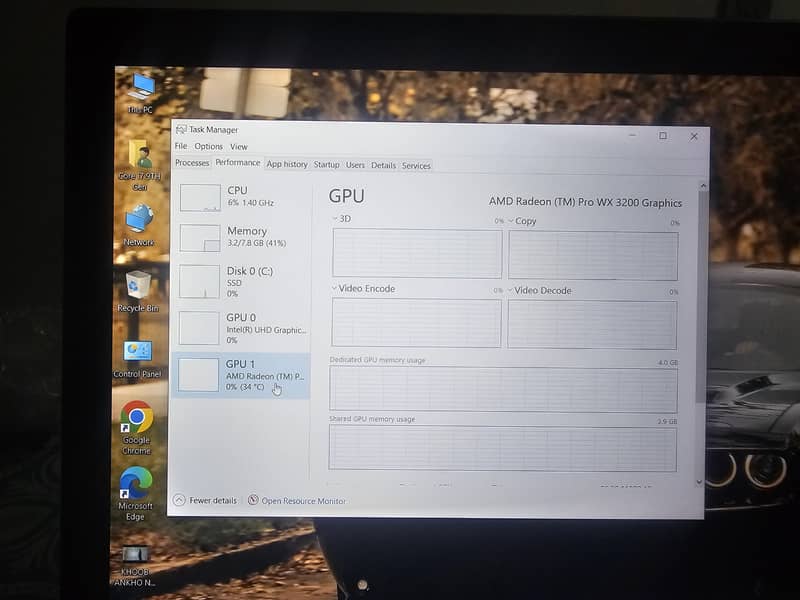
Task: Open the Options menu
Action: [x=208, y=146]
